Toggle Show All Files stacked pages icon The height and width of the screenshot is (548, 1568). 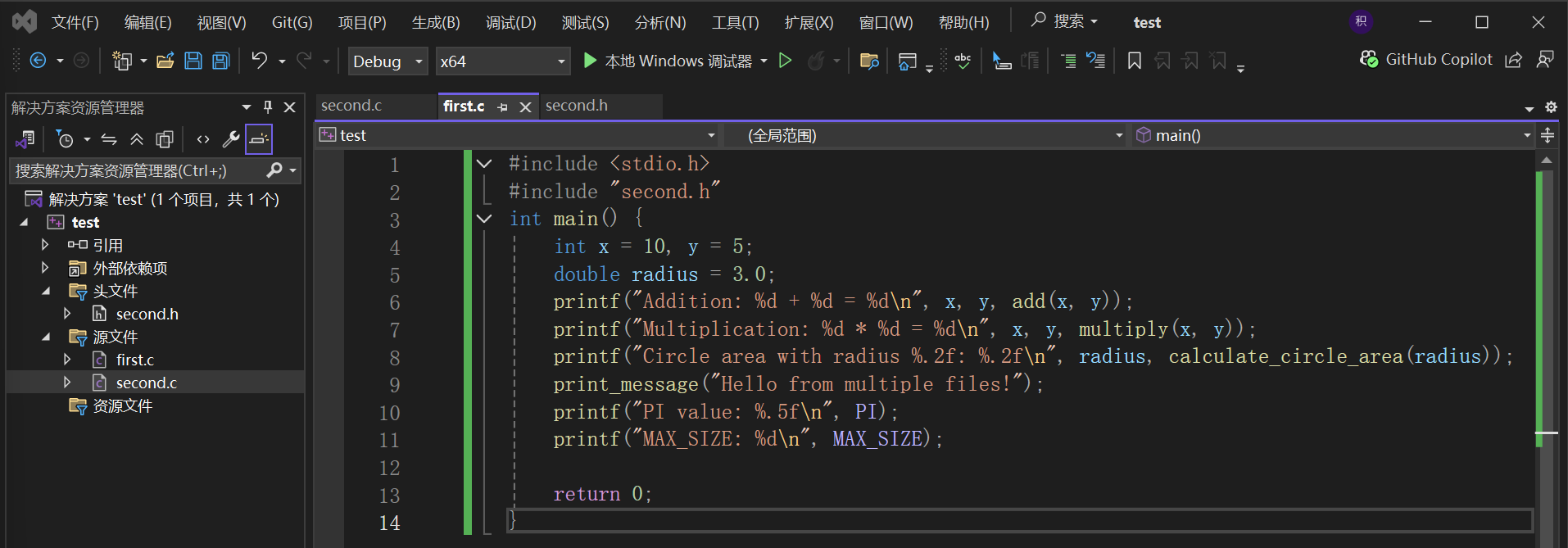pyautogui.click(x=165, y=139)
